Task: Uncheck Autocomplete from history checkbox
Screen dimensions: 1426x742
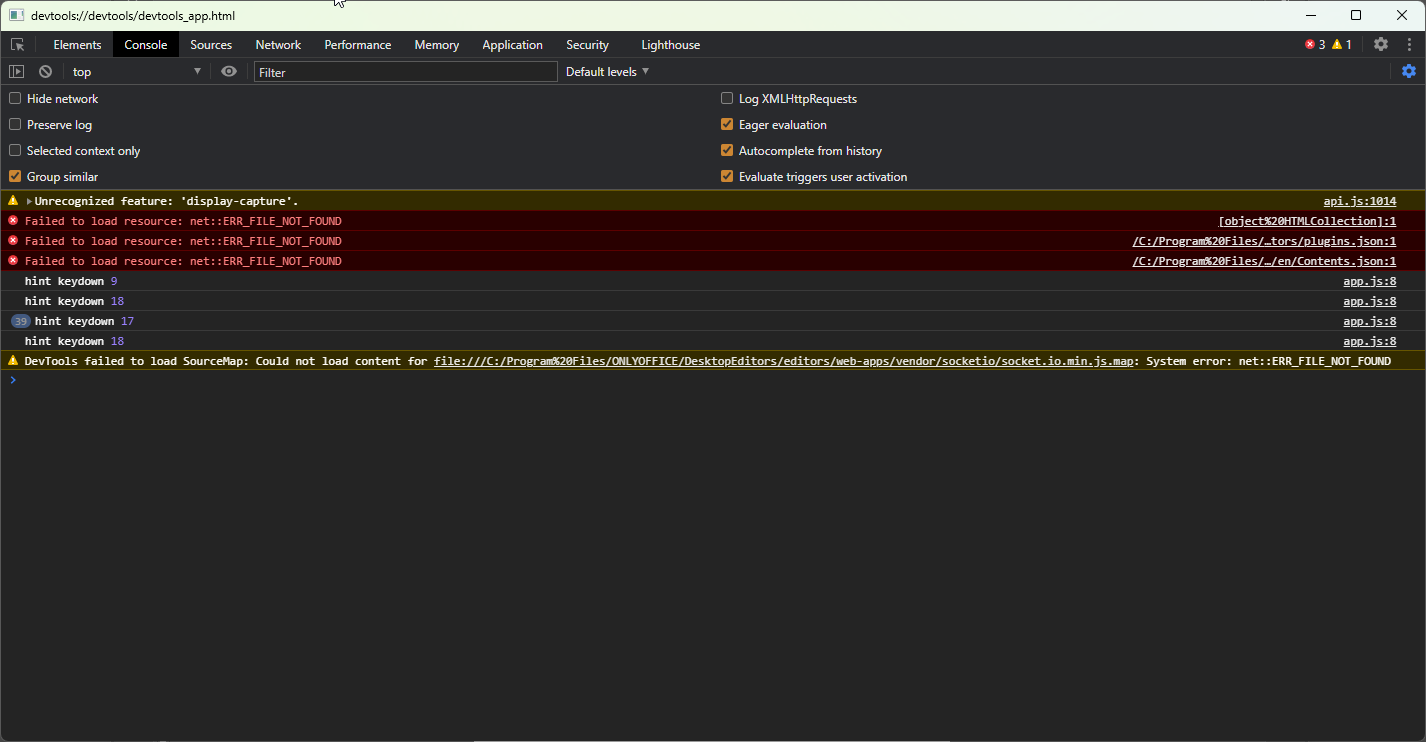Action: pos(727,151)
